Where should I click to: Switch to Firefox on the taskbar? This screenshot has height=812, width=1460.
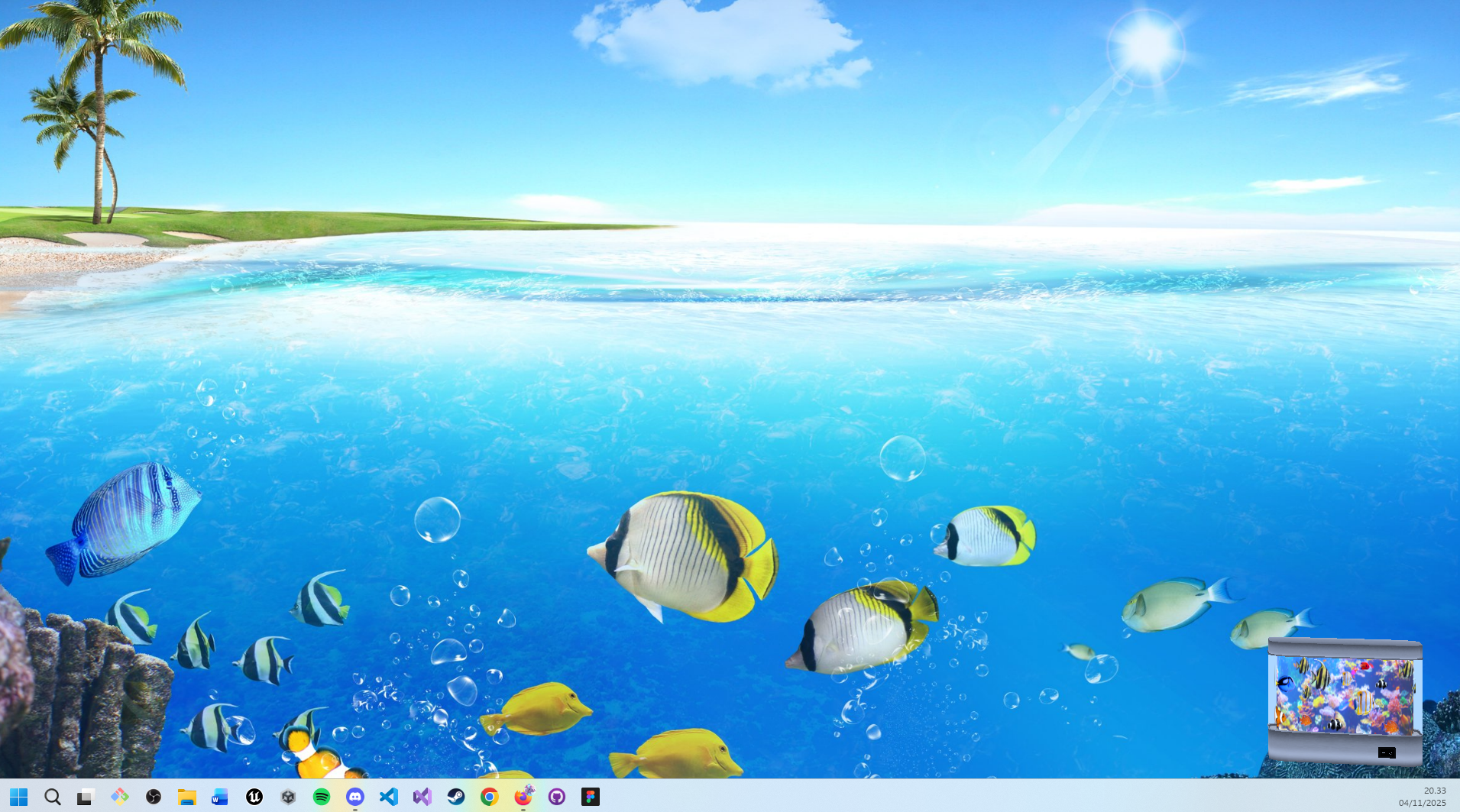(x=523, y=797)
